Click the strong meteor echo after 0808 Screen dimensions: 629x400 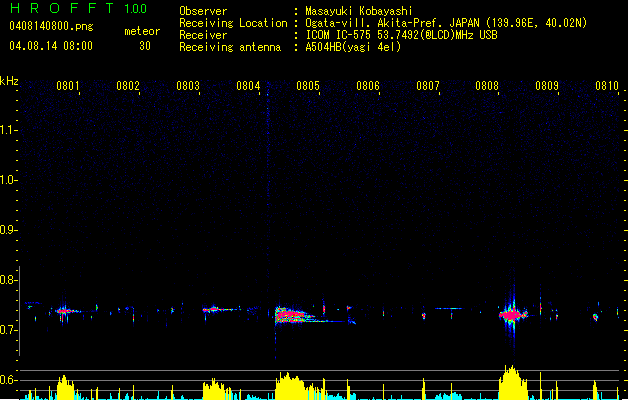(x=513, y=315)
